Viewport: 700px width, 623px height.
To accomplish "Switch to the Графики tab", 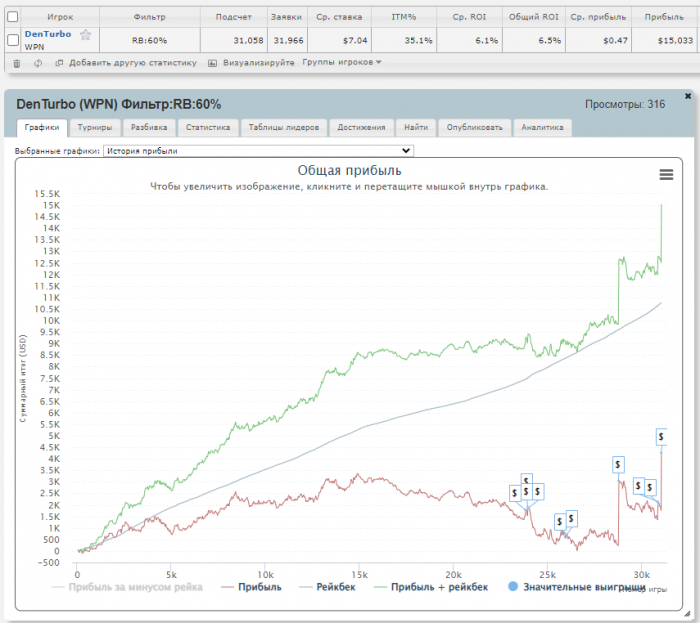I will pyautogui.click(x=42, y=128).
